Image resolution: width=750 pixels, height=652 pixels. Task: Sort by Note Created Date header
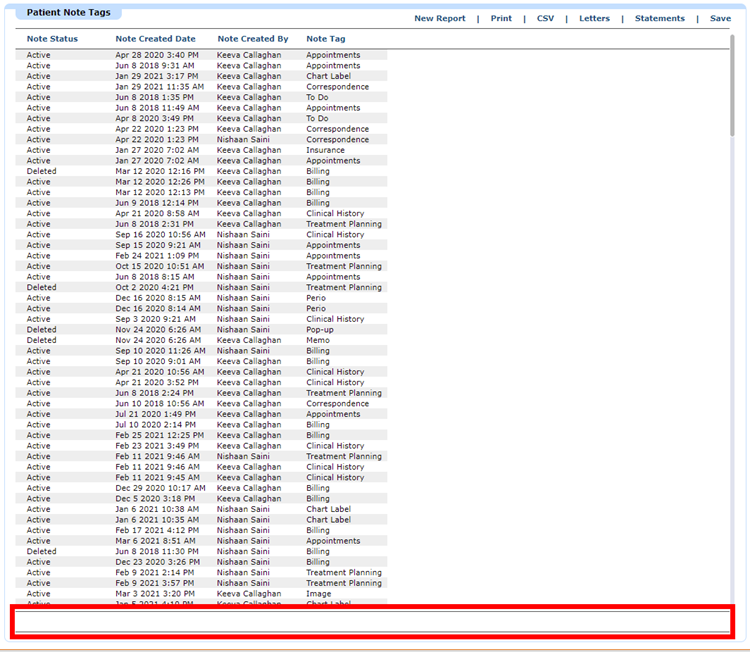155,39
